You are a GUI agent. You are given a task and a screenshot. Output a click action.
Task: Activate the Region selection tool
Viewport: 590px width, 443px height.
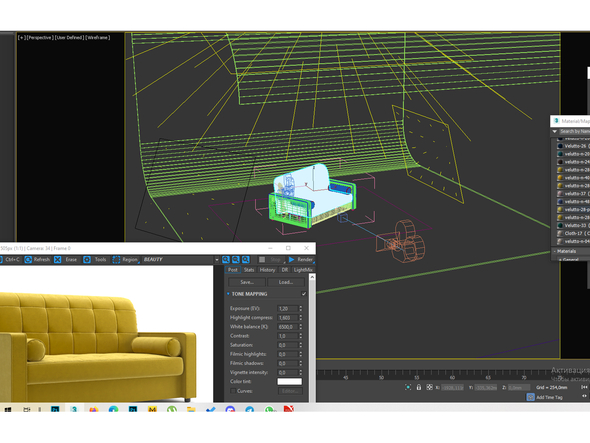(x=116, y=260)
